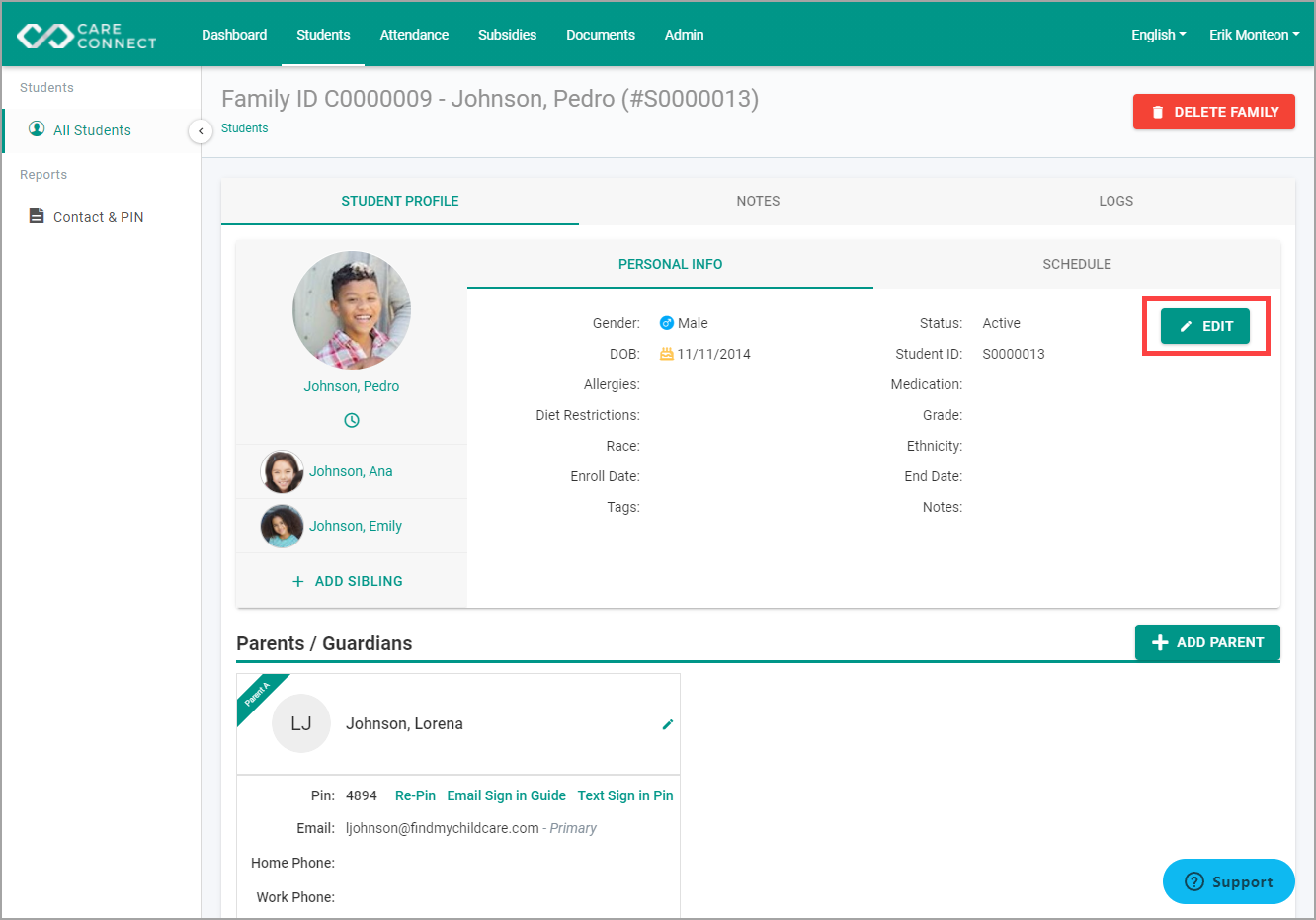
Task: Click the Johnson, Pedro name link
Action: pos(352,386)
